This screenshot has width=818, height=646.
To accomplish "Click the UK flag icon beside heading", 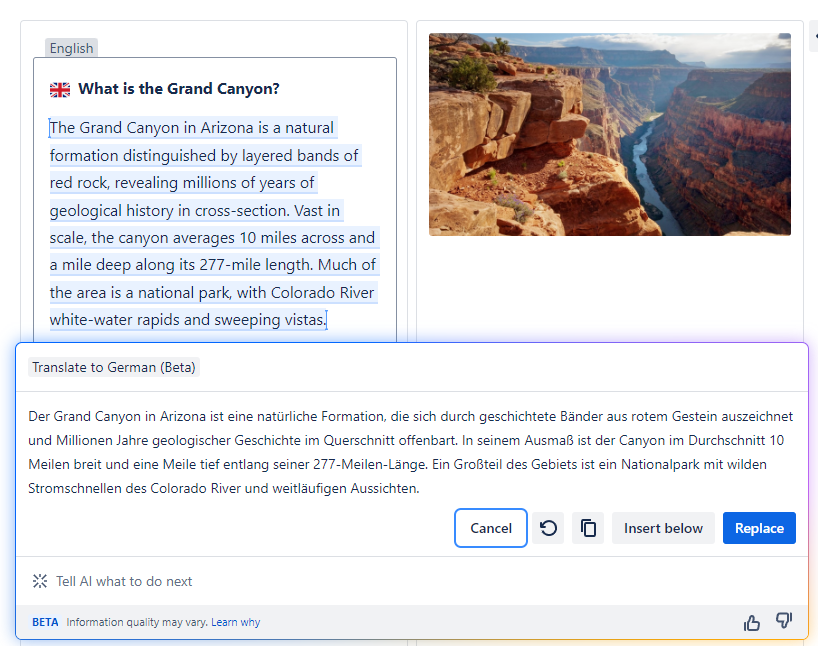I will 60,90.
